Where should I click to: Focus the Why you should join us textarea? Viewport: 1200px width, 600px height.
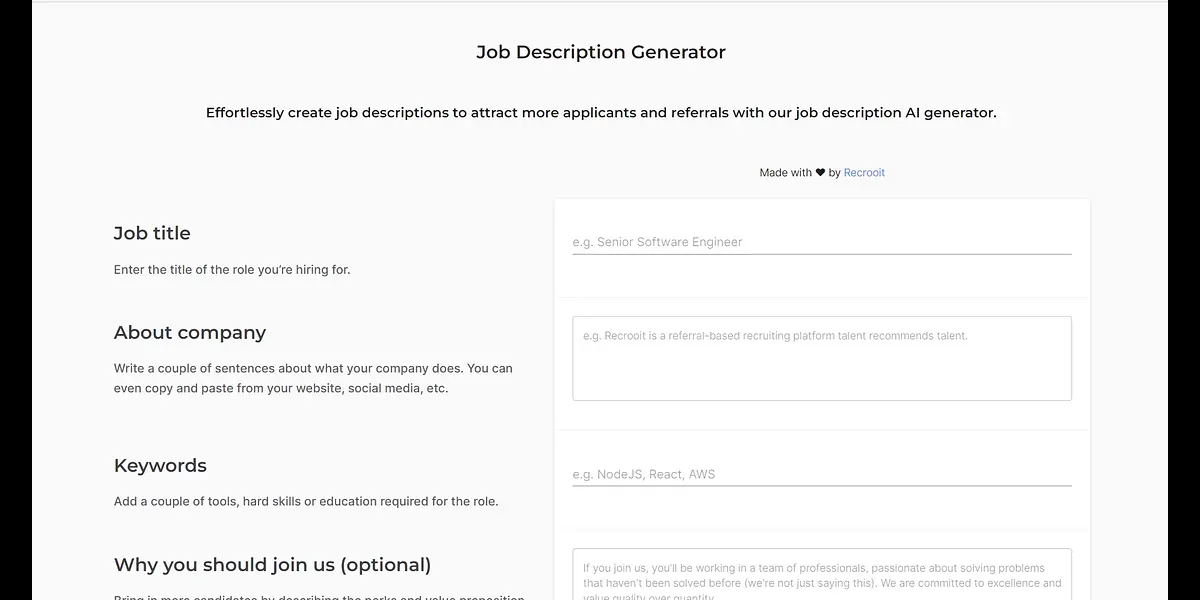821,575
